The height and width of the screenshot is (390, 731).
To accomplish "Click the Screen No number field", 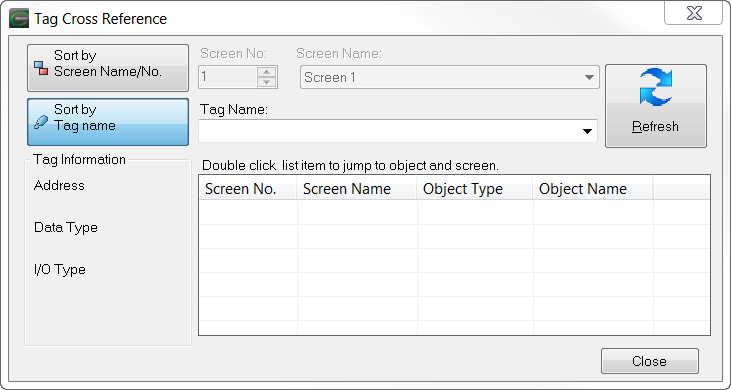I will 228,77.
